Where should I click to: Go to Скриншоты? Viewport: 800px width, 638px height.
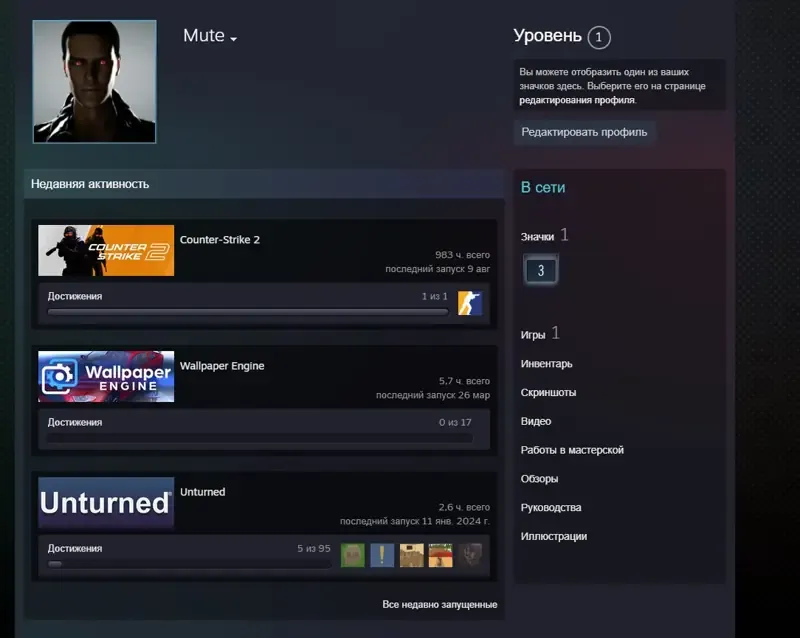(x=548, y=392)
